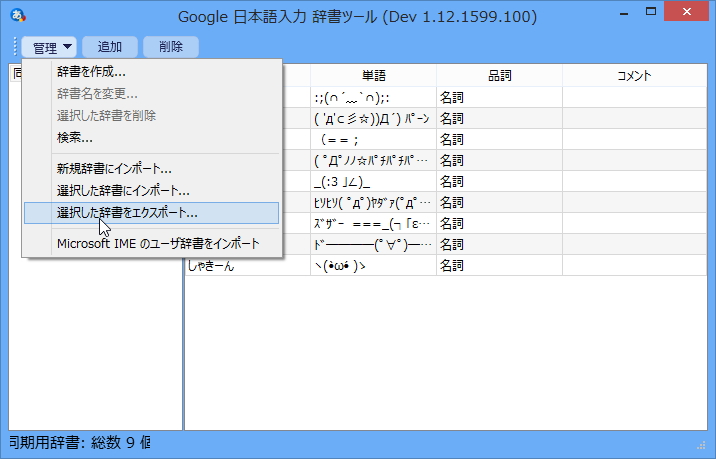Select word cell (==;

[x=374, y=139]
